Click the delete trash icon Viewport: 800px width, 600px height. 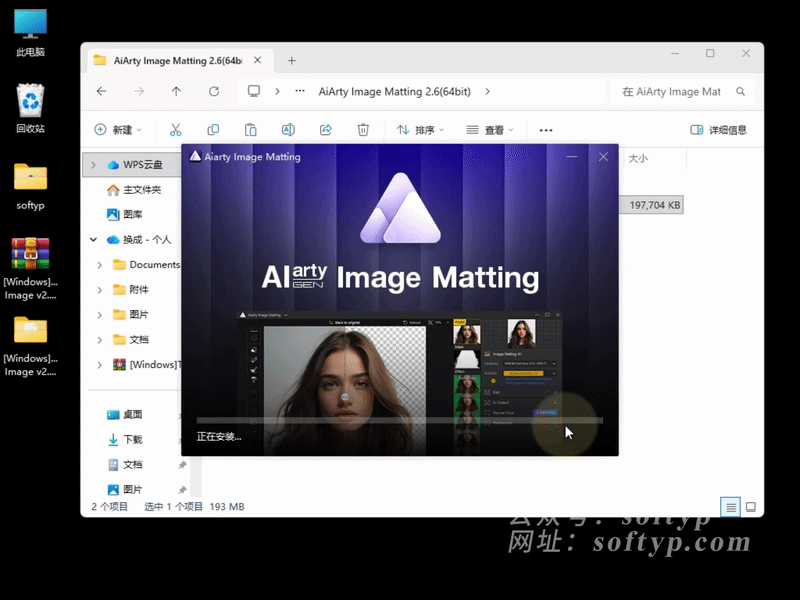pyautogui.click(x=363, y=130)
